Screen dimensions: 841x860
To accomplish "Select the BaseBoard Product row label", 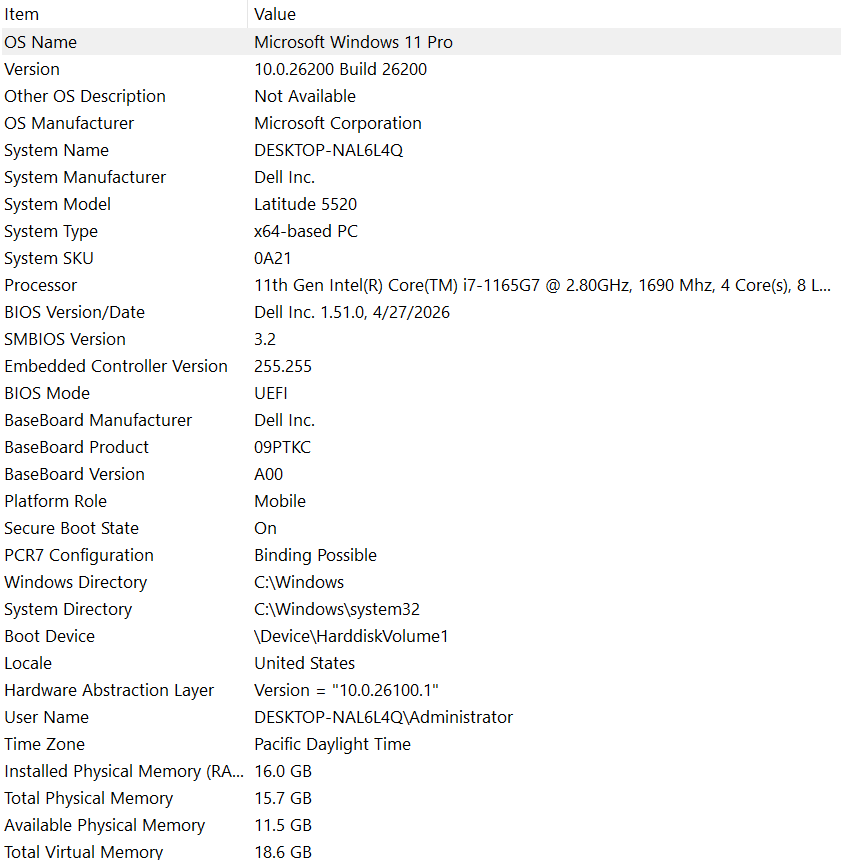I will click(76, 447).
